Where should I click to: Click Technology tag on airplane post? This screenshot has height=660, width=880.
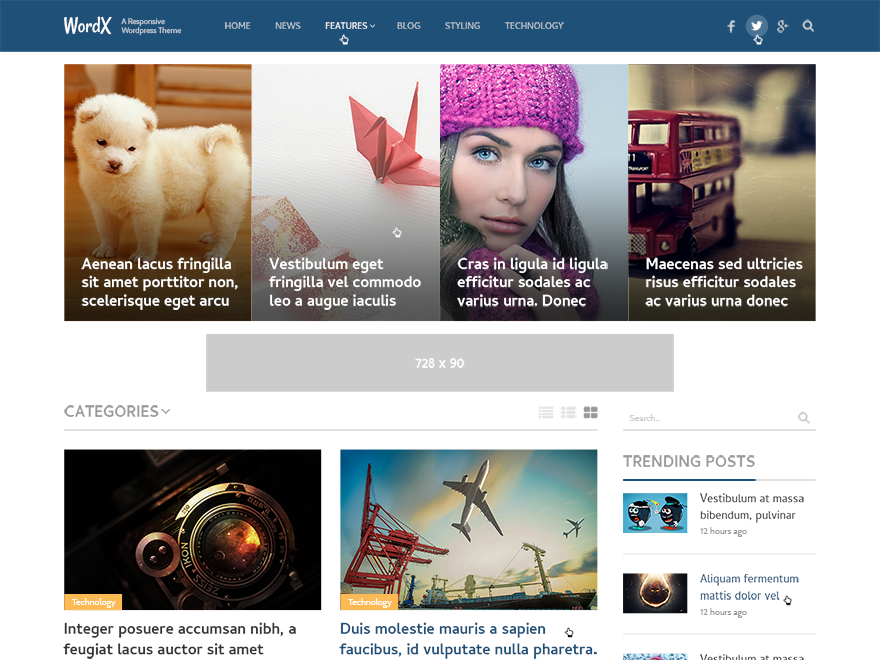pyautogui.click(x=369, y=602)
